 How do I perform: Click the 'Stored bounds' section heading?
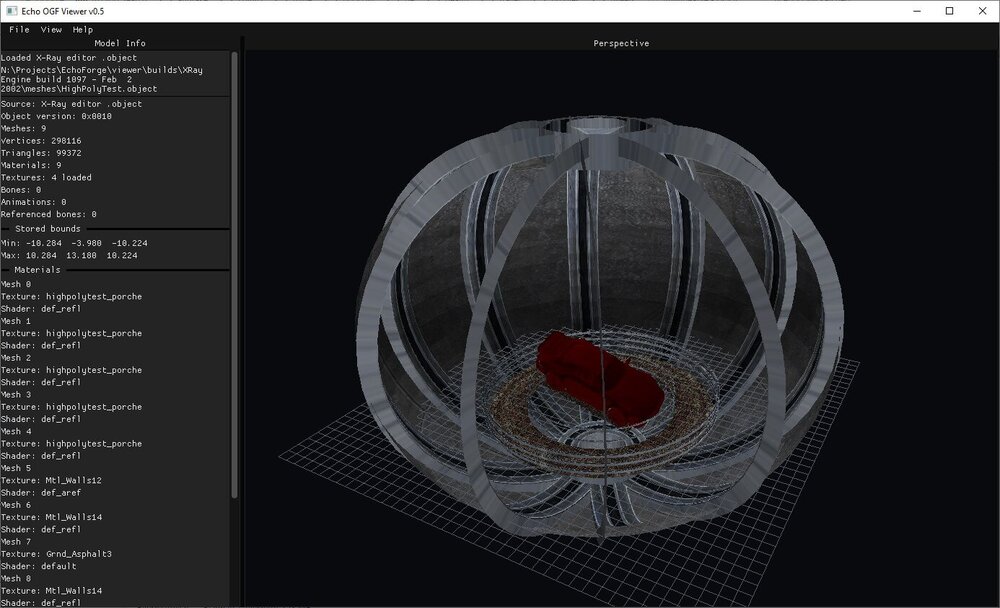click(x=48, y=228)
